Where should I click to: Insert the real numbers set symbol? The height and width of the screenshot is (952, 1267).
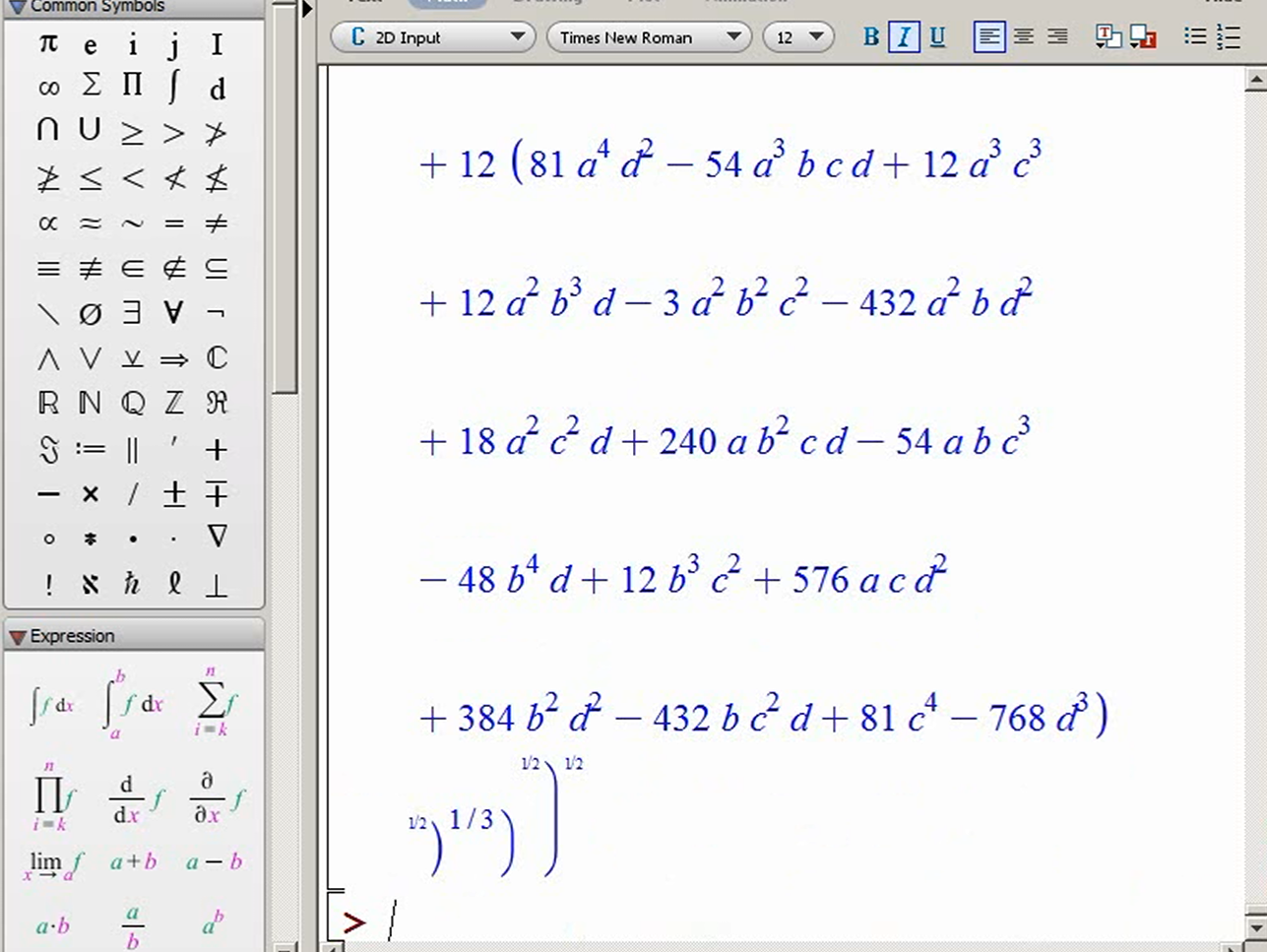click(47, 403)
